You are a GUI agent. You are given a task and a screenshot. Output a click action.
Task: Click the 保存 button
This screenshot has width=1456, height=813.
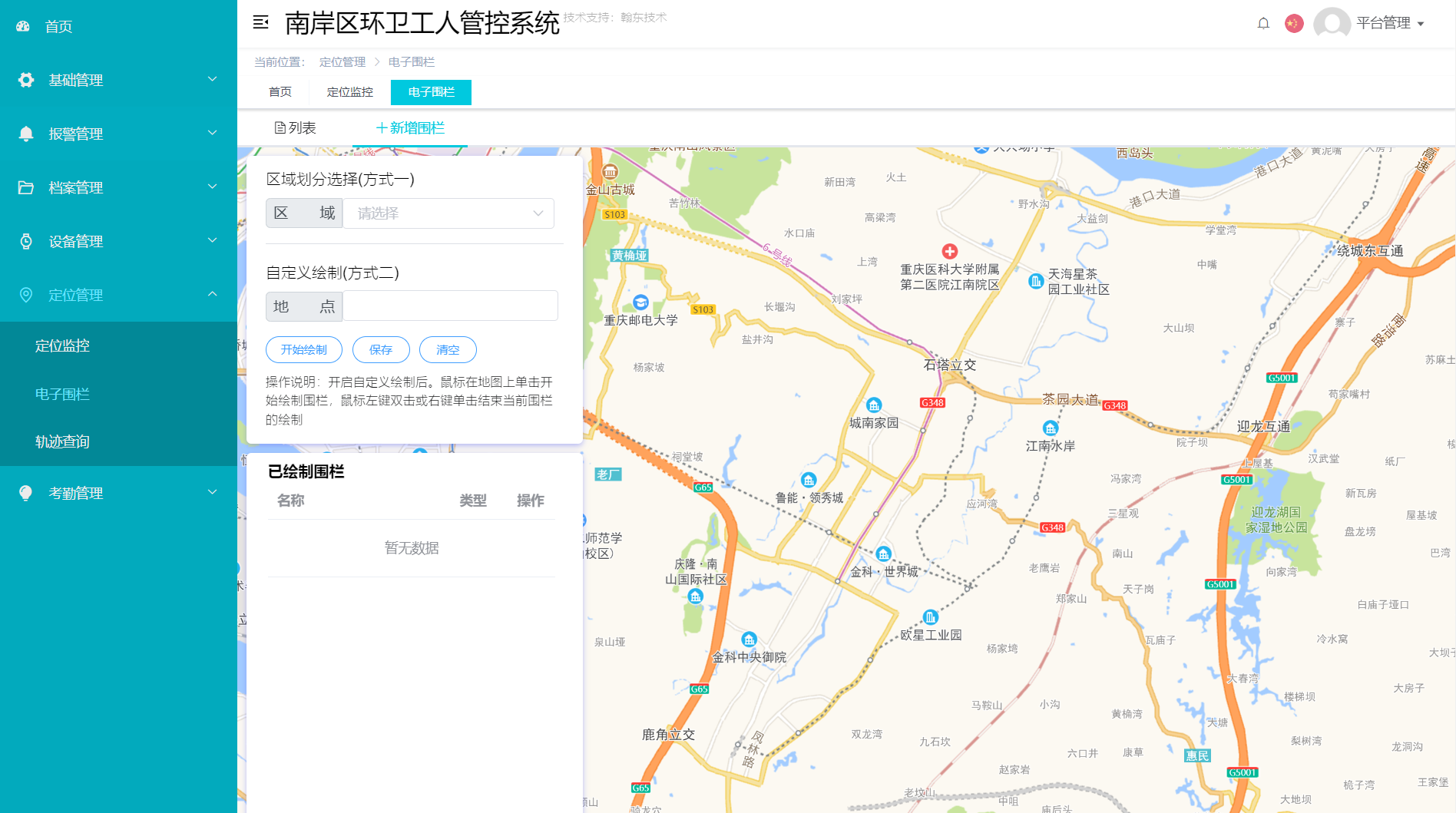(x=381, y=350)
